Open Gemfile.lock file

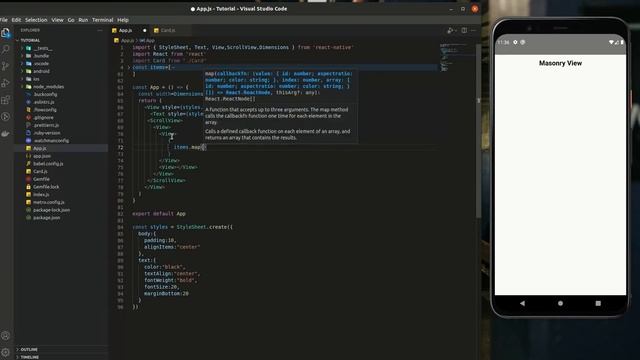tap(46, 187)
